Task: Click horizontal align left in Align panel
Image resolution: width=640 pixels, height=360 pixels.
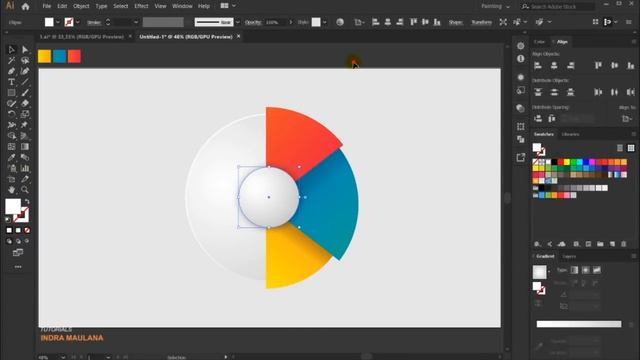Action: [x=538, y=65]
